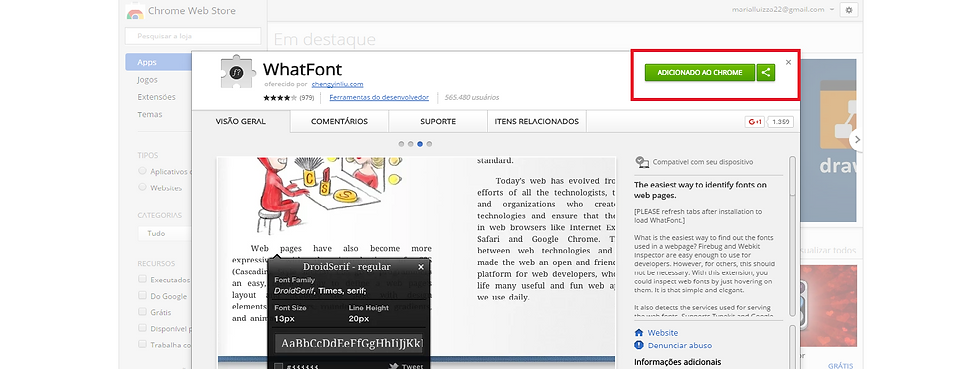This screenshot has height=369, width=980.
Task: Select Apps in the sidebar
Action: 159,62
